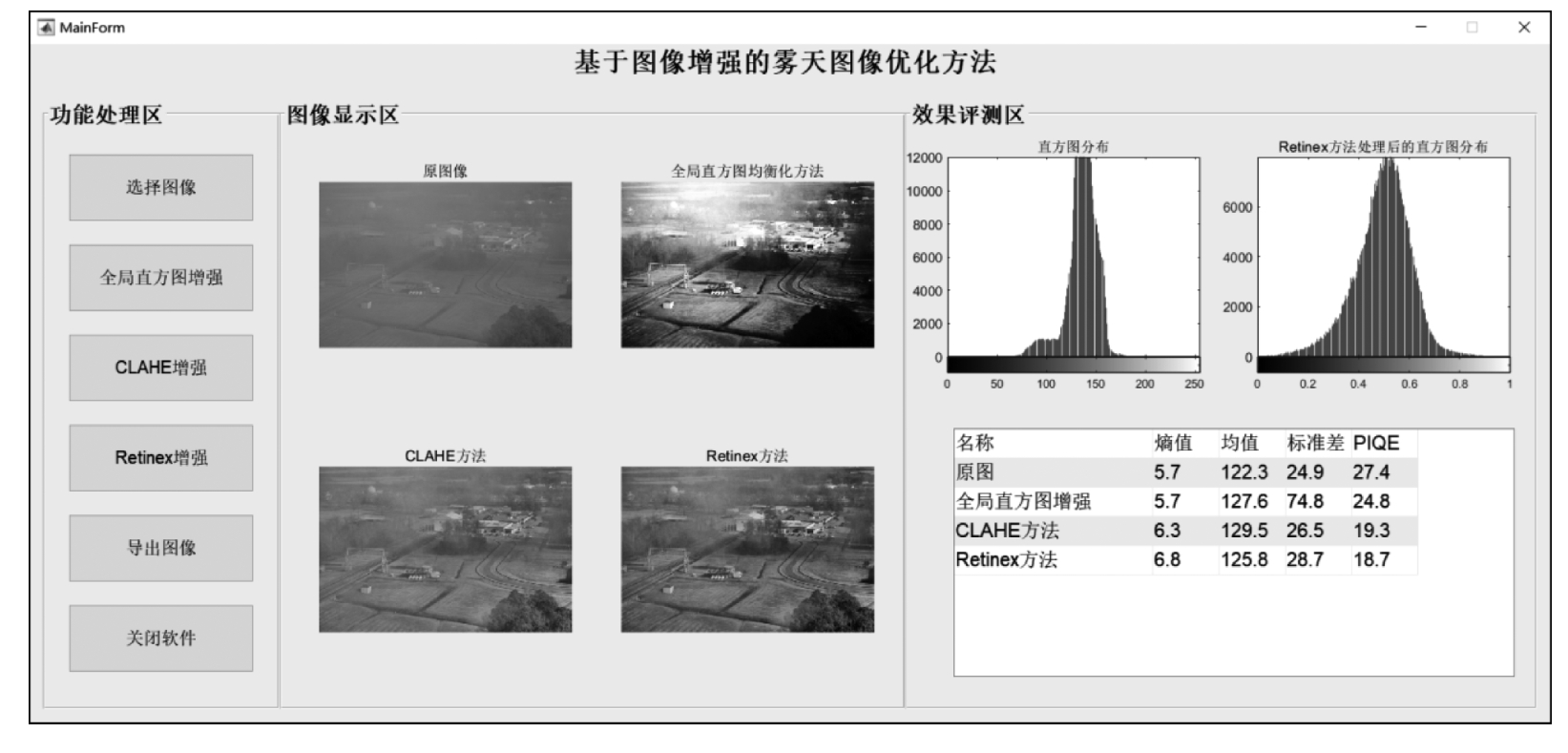Select the 原图像 foggy thumbnail
Viewport: 1568px width, 753px height.
(445, 264)
